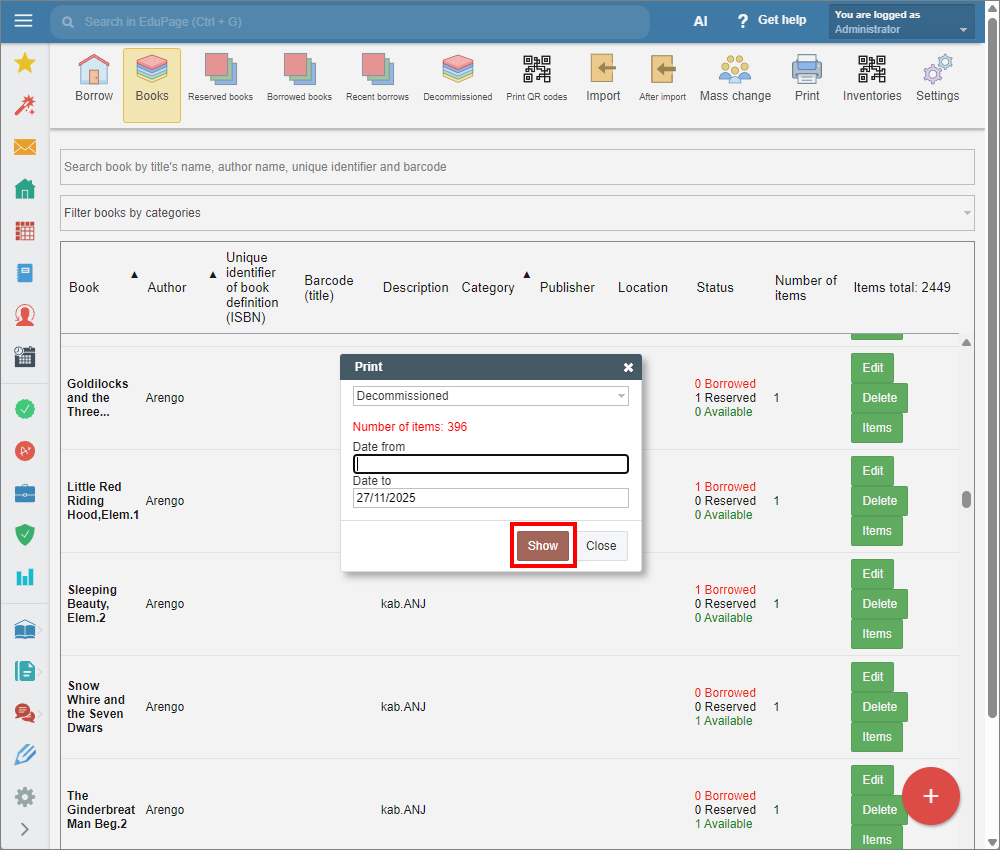This screenshot has width=1000, height=850.
Task: Expand the logged-in Administrator account dropdown
Action: click(901, 22)
